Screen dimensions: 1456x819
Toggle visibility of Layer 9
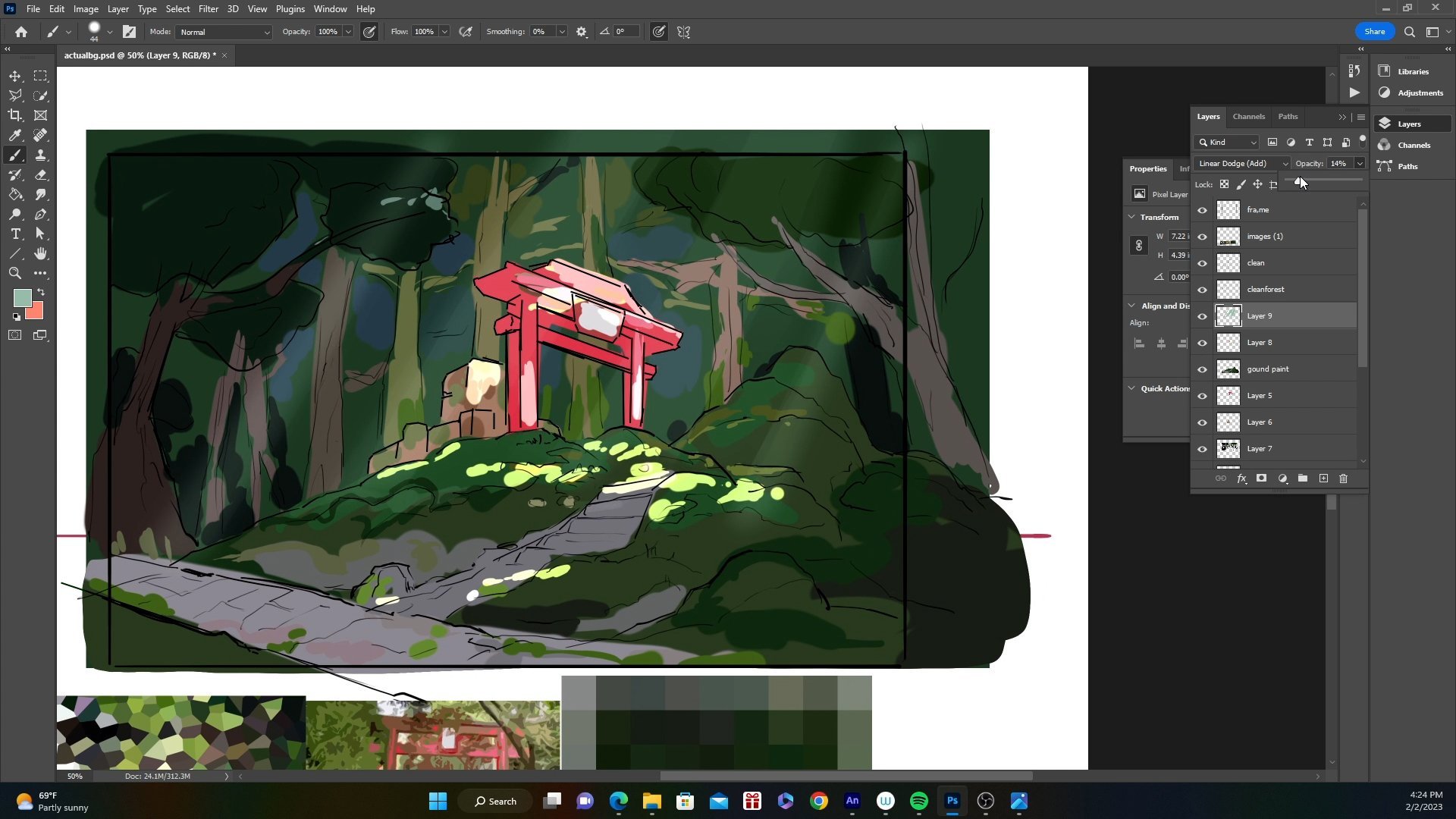(1203, 316)
